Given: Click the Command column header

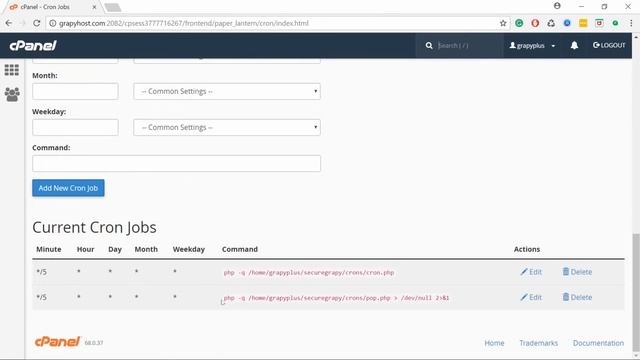Looking at the screenshot, I should [x=240, y=249].
